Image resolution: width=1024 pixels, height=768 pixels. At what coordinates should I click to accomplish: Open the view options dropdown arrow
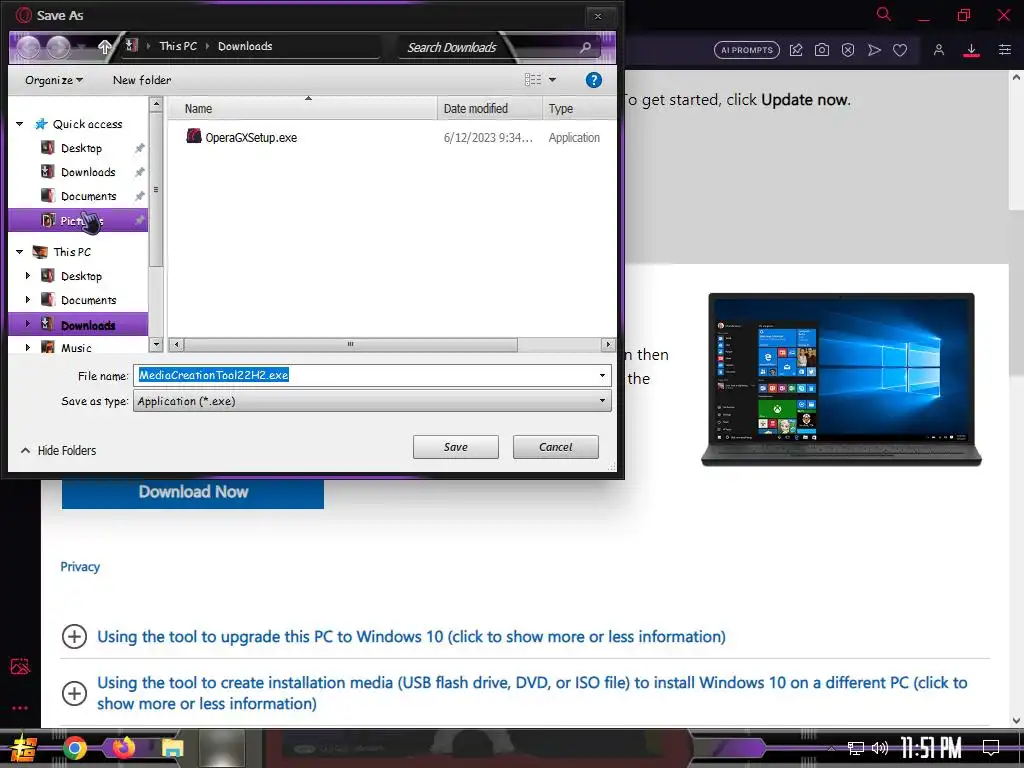pos(552,80)
